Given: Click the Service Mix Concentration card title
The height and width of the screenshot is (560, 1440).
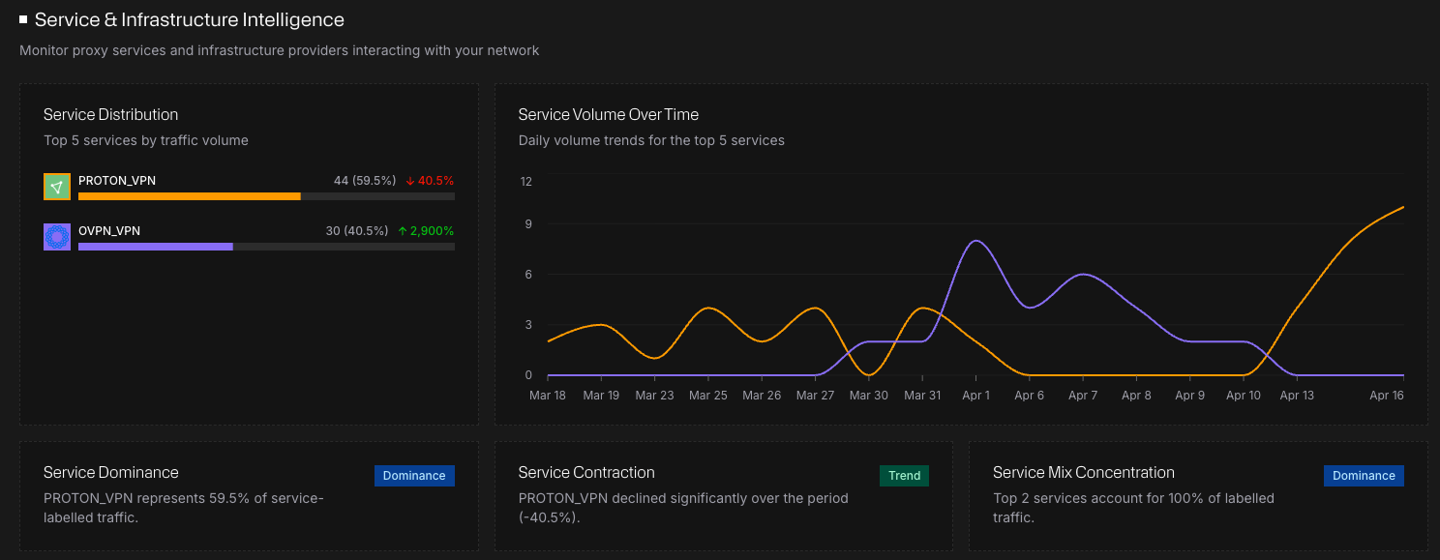Looking at the screenshot, I should point(1084,473).
